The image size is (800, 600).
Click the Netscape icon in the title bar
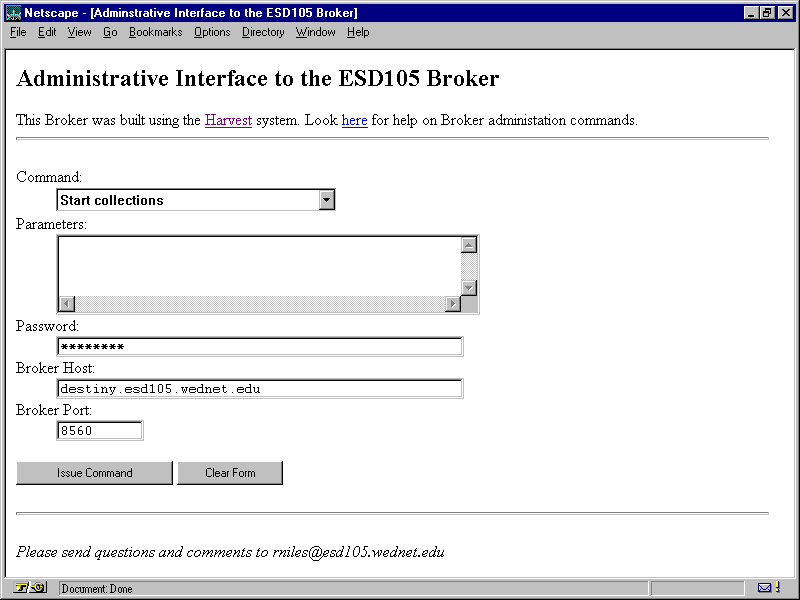click(13, 13)
